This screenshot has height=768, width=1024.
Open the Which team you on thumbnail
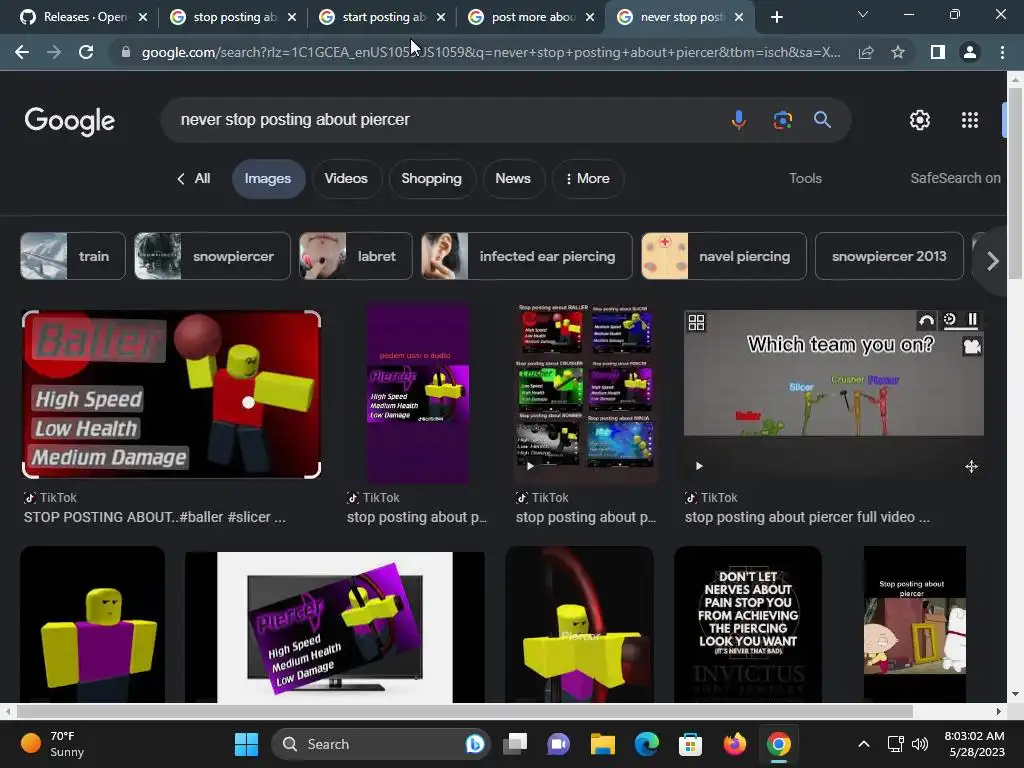[x=834, y=394]
